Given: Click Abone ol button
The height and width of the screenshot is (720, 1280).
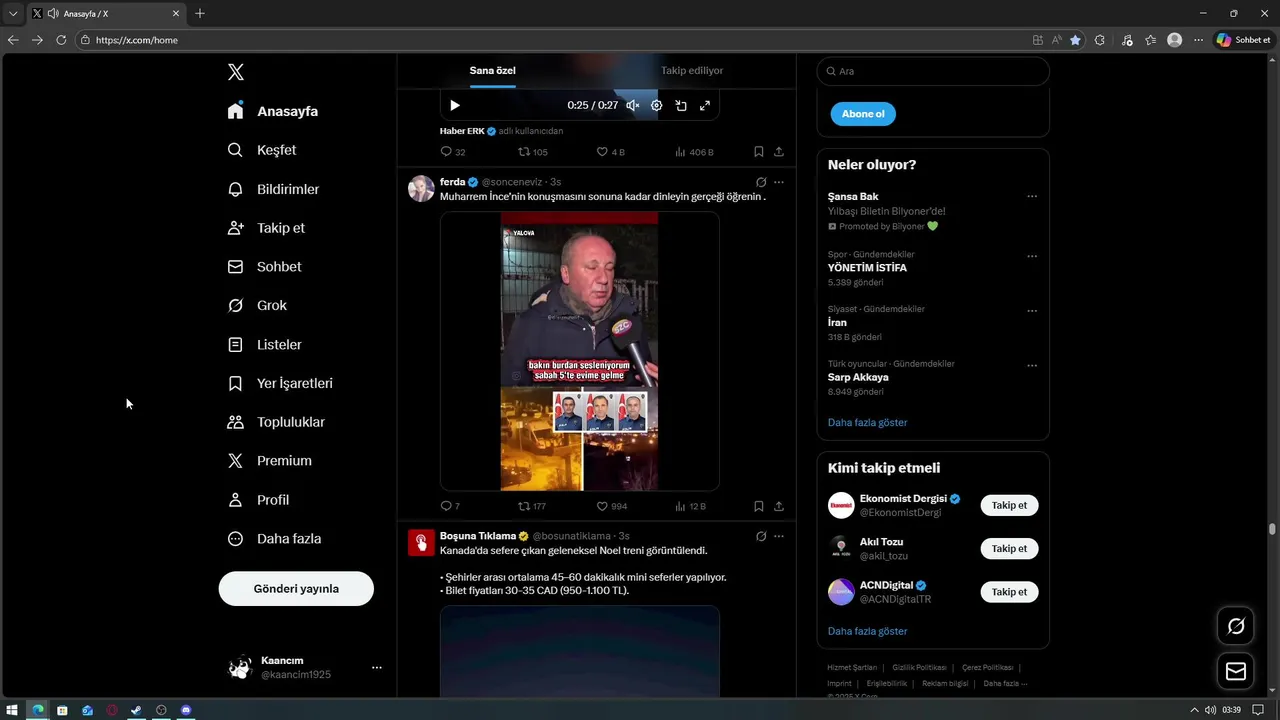Looking at the screenshot, I should 863,114.
